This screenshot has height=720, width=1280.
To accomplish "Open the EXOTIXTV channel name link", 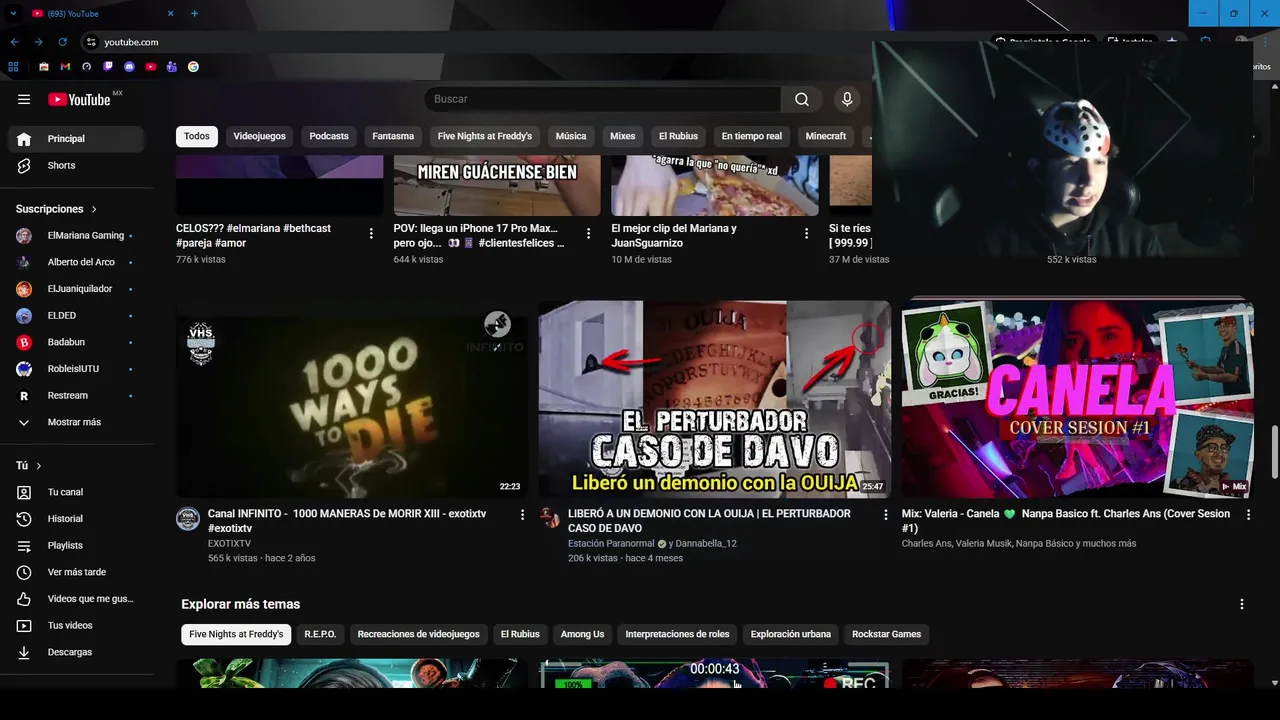I will (x=229, y=544).
